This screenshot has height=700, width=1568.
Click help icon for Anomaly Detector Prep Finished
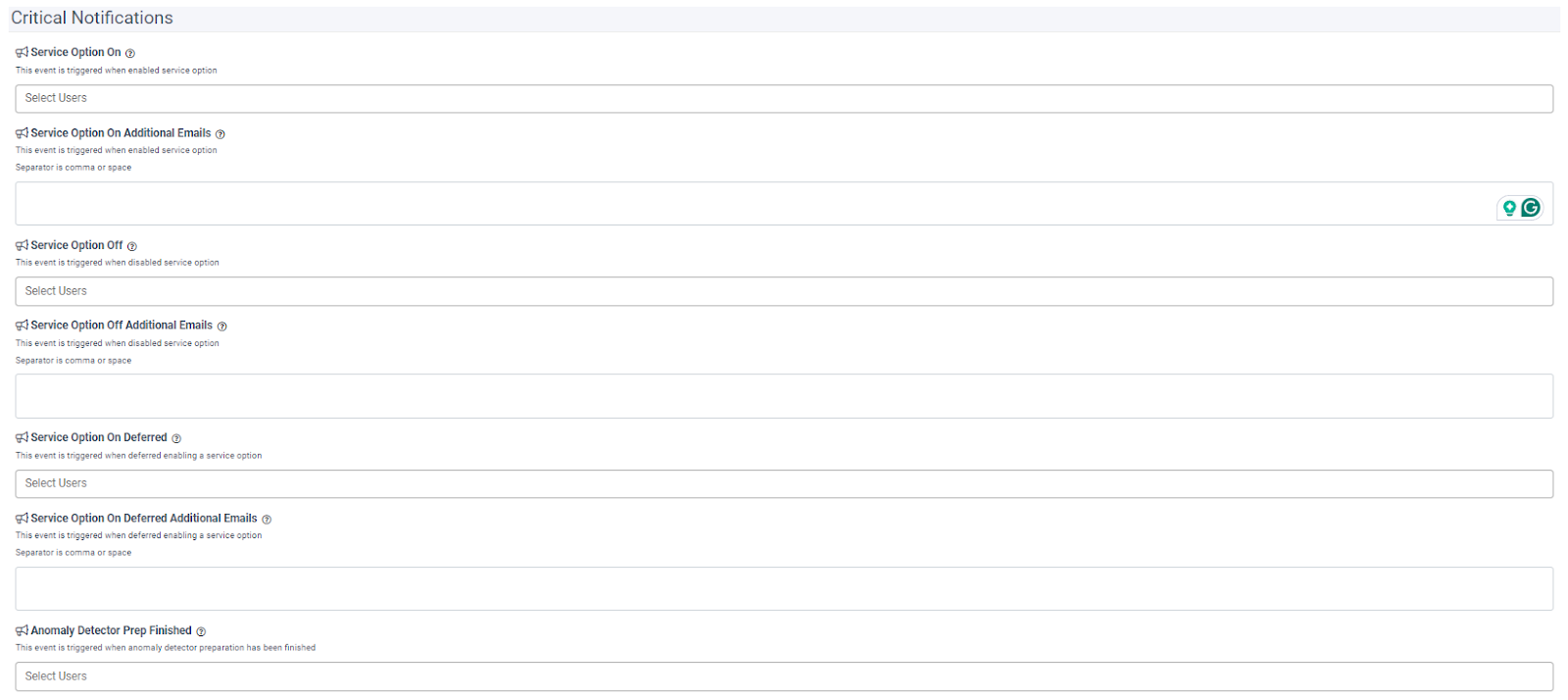click(x=201, y=632)
